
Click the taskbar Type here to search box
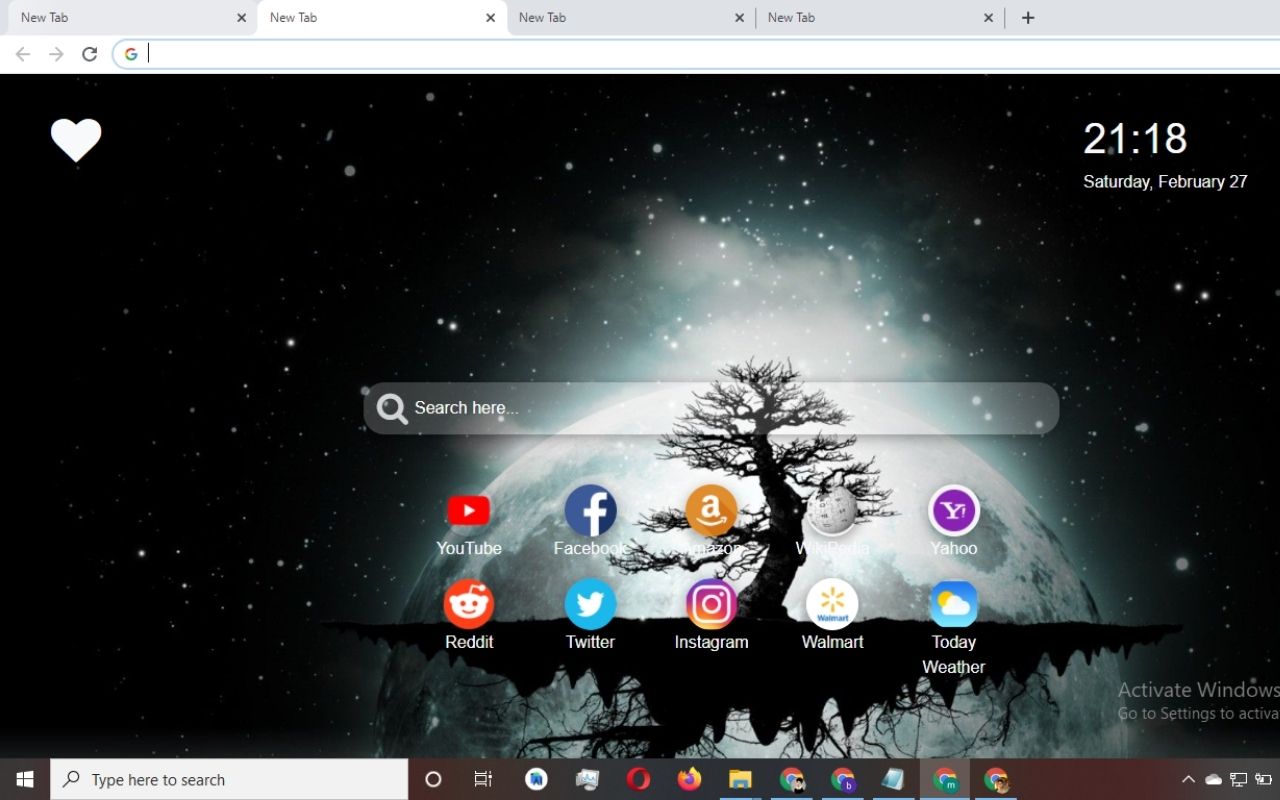pos(229,779)
